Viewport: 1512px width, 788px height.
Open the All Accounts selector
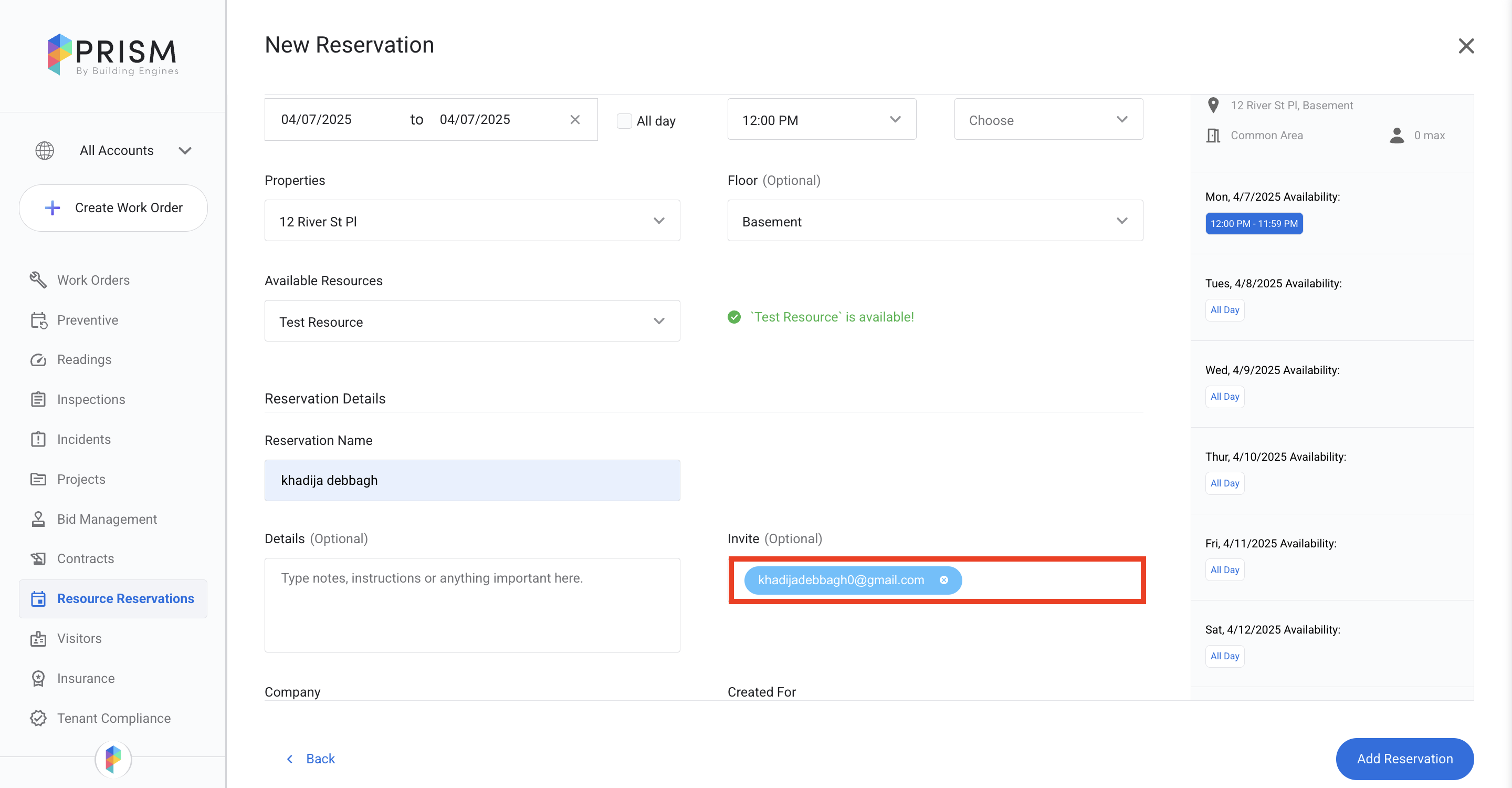[116, 151]
